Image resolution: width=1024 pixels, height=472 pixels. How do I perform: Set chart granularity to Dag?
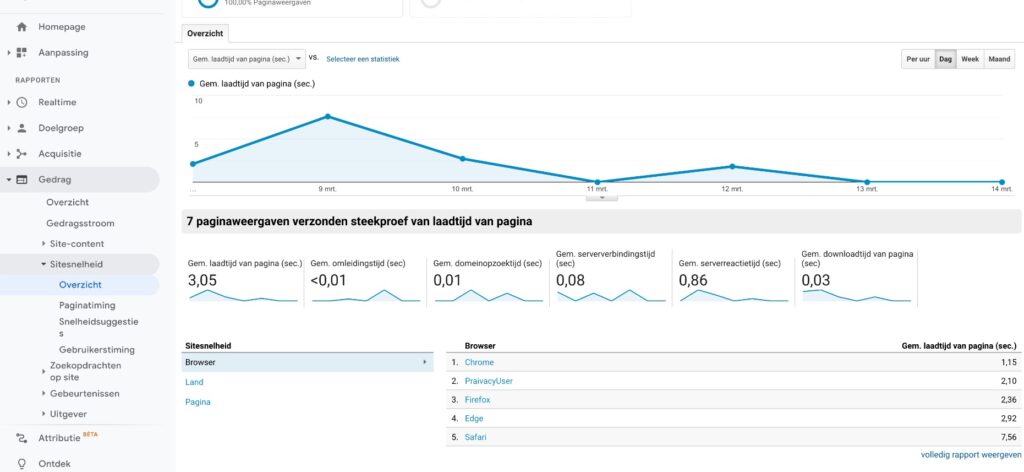pyautogui.click(x=946, y=59)
